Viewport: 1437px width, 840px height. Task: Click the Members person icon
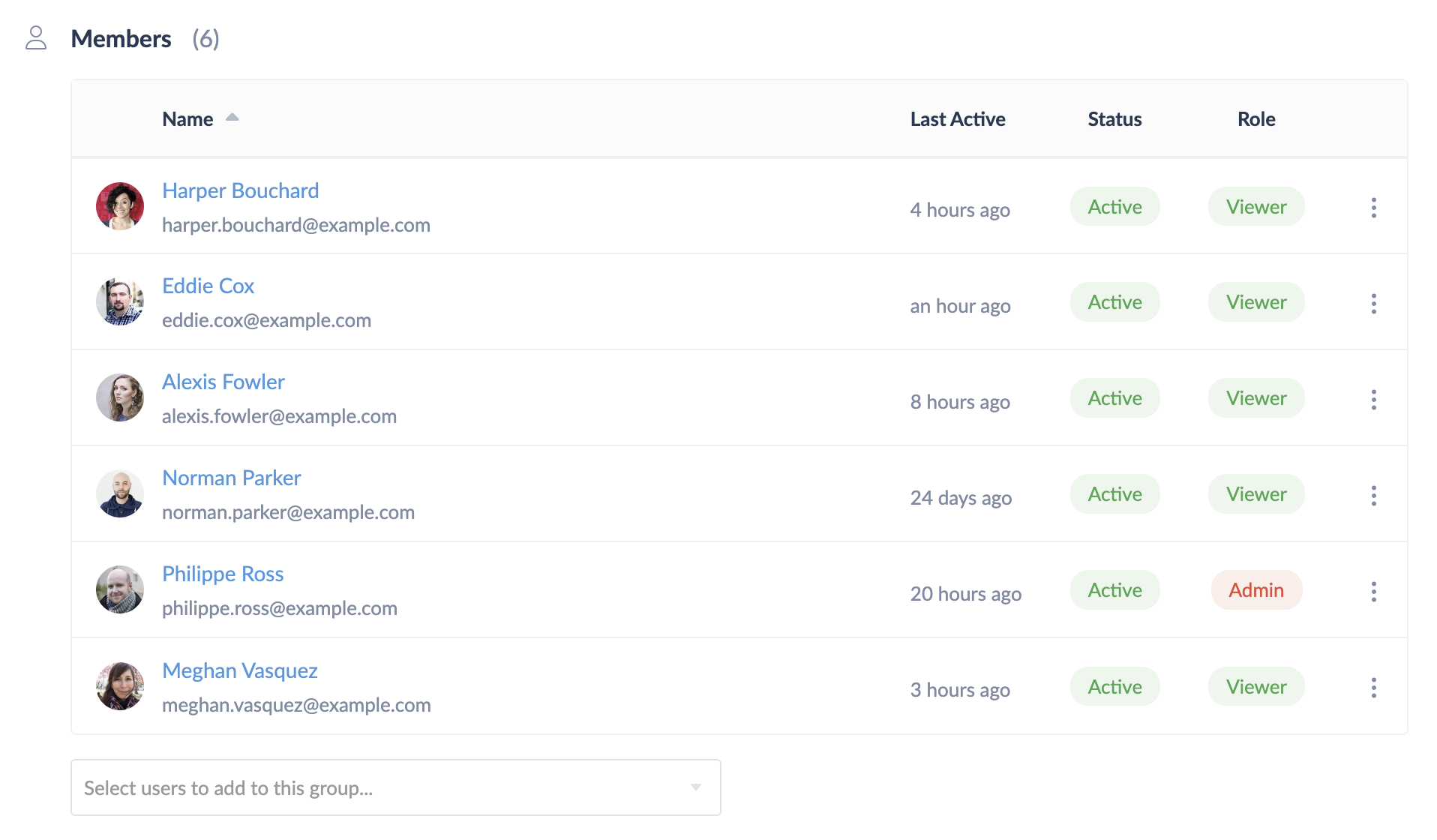[36, 38]
